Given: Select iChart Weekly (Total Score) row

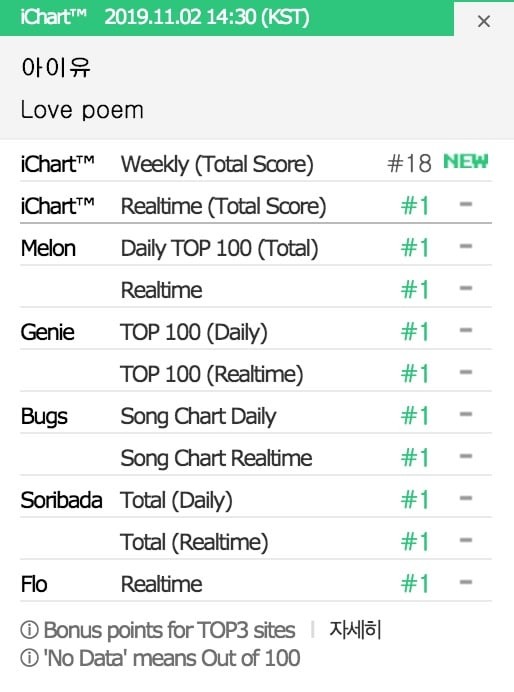Looking at the screenshot, I should pyautogui.click(x=256, y=164).
